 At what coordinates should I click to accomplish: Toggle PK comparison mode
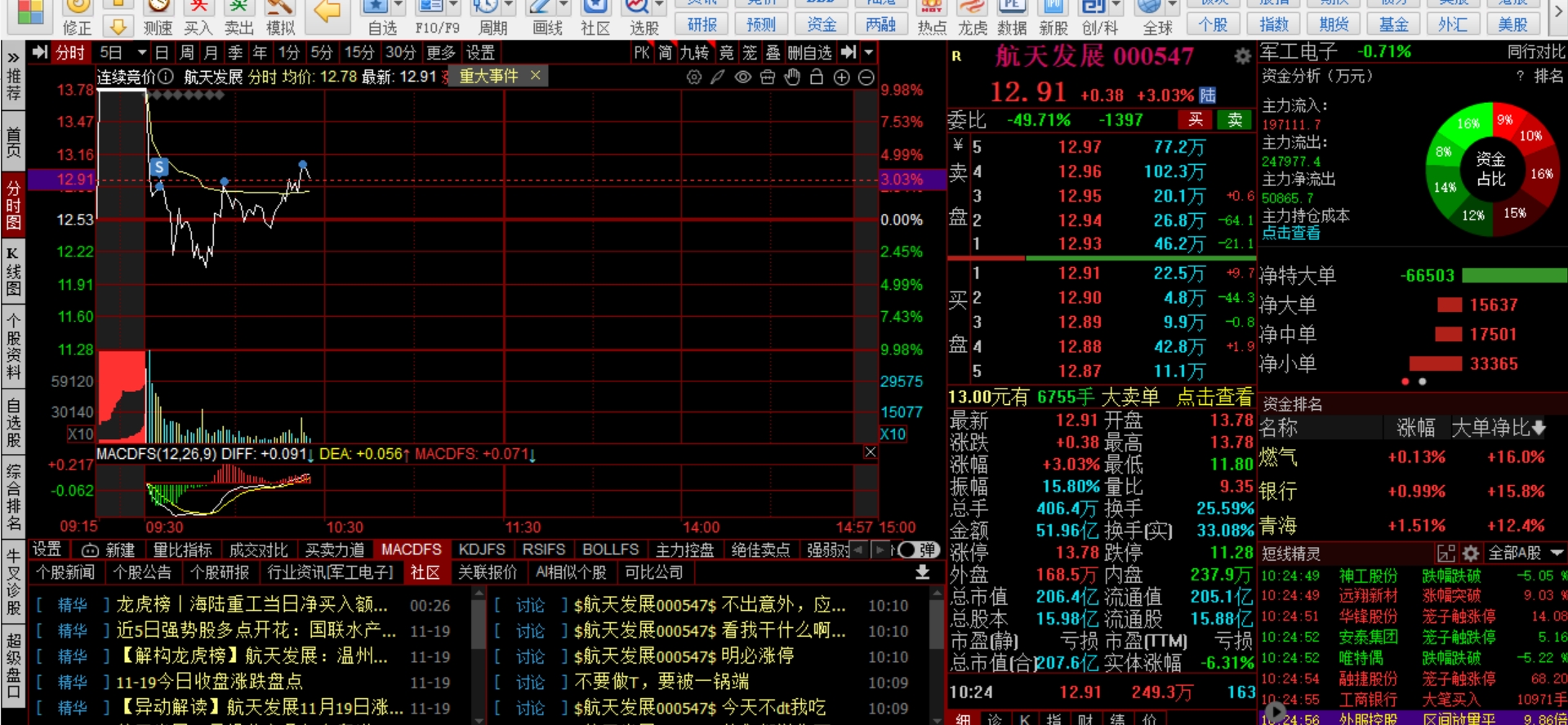(642, 53)
